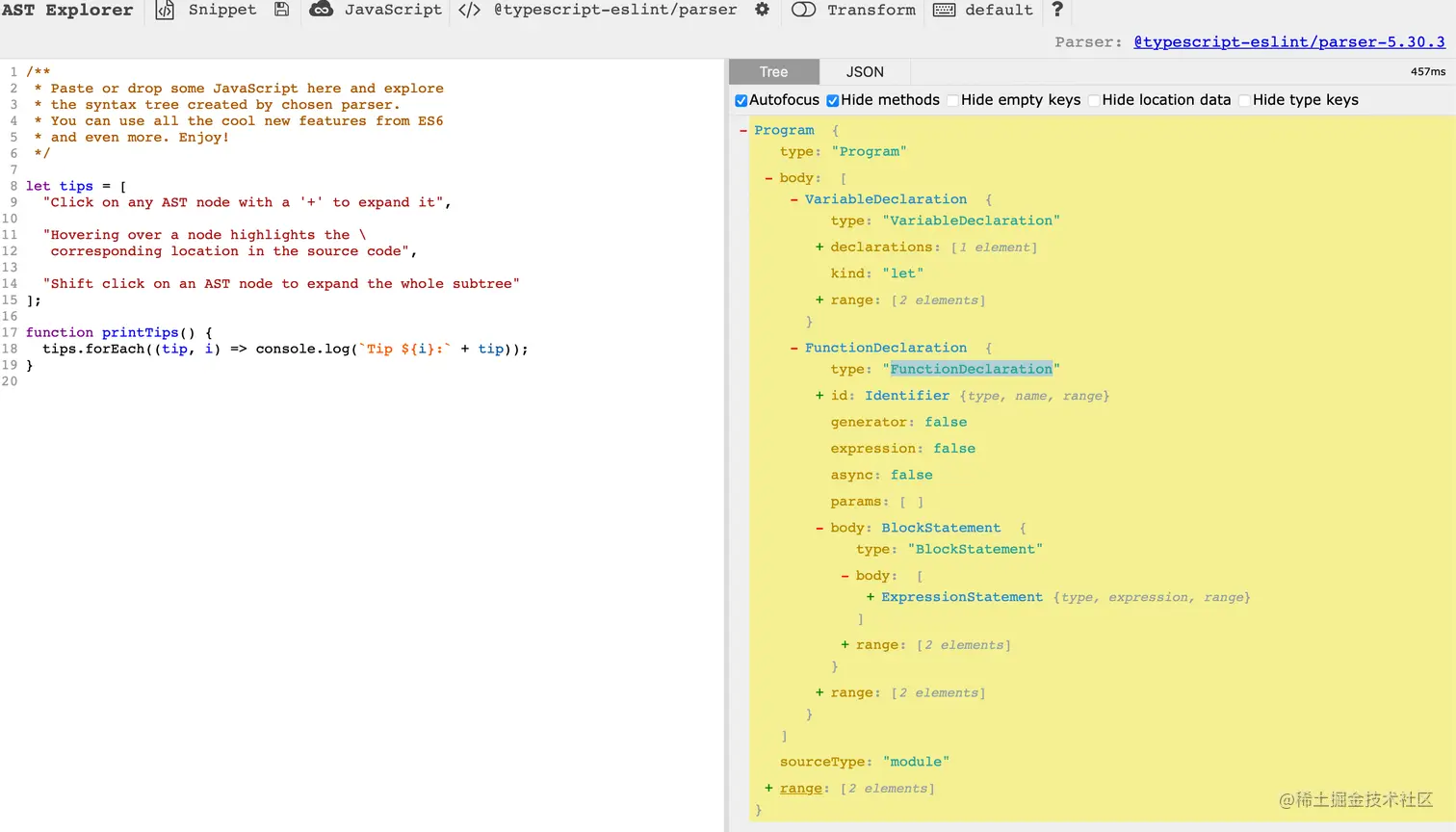Open the default keymap menu

pyautogui.click(x=999, y=10)
